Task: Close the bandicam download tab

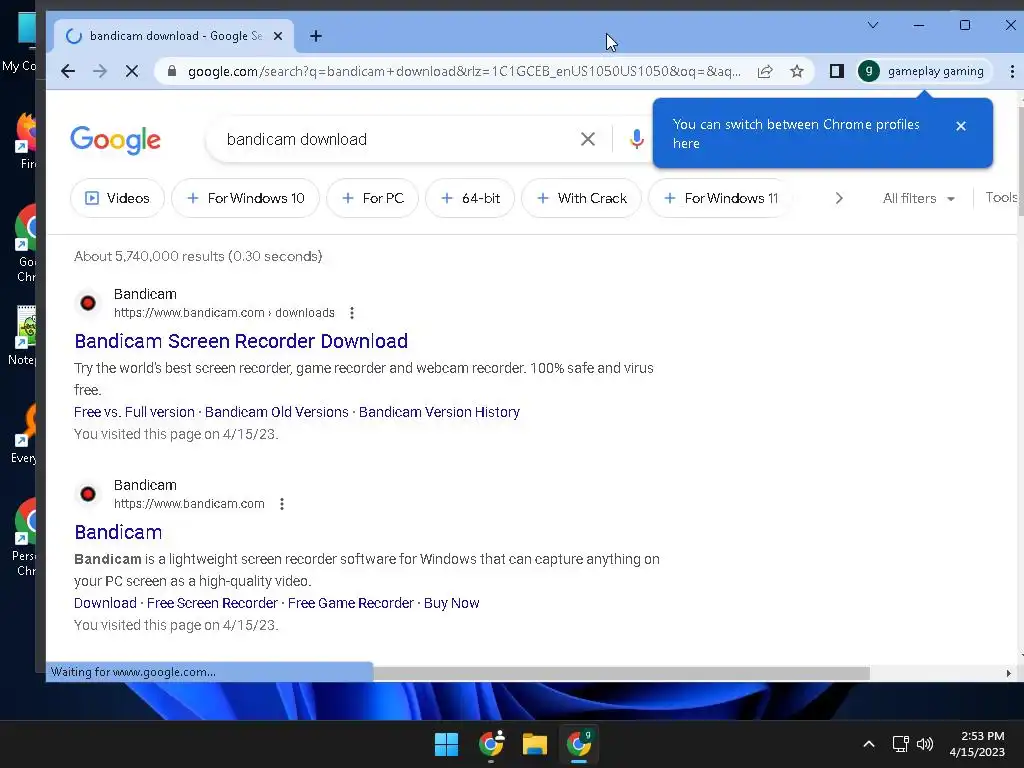Action: [x=278, y=36]
